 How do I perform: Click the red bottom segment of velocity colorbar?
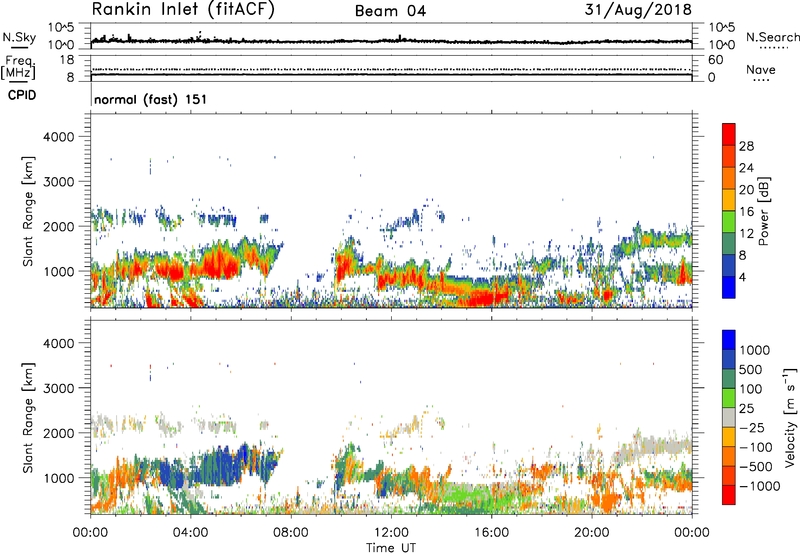(729, 495)
